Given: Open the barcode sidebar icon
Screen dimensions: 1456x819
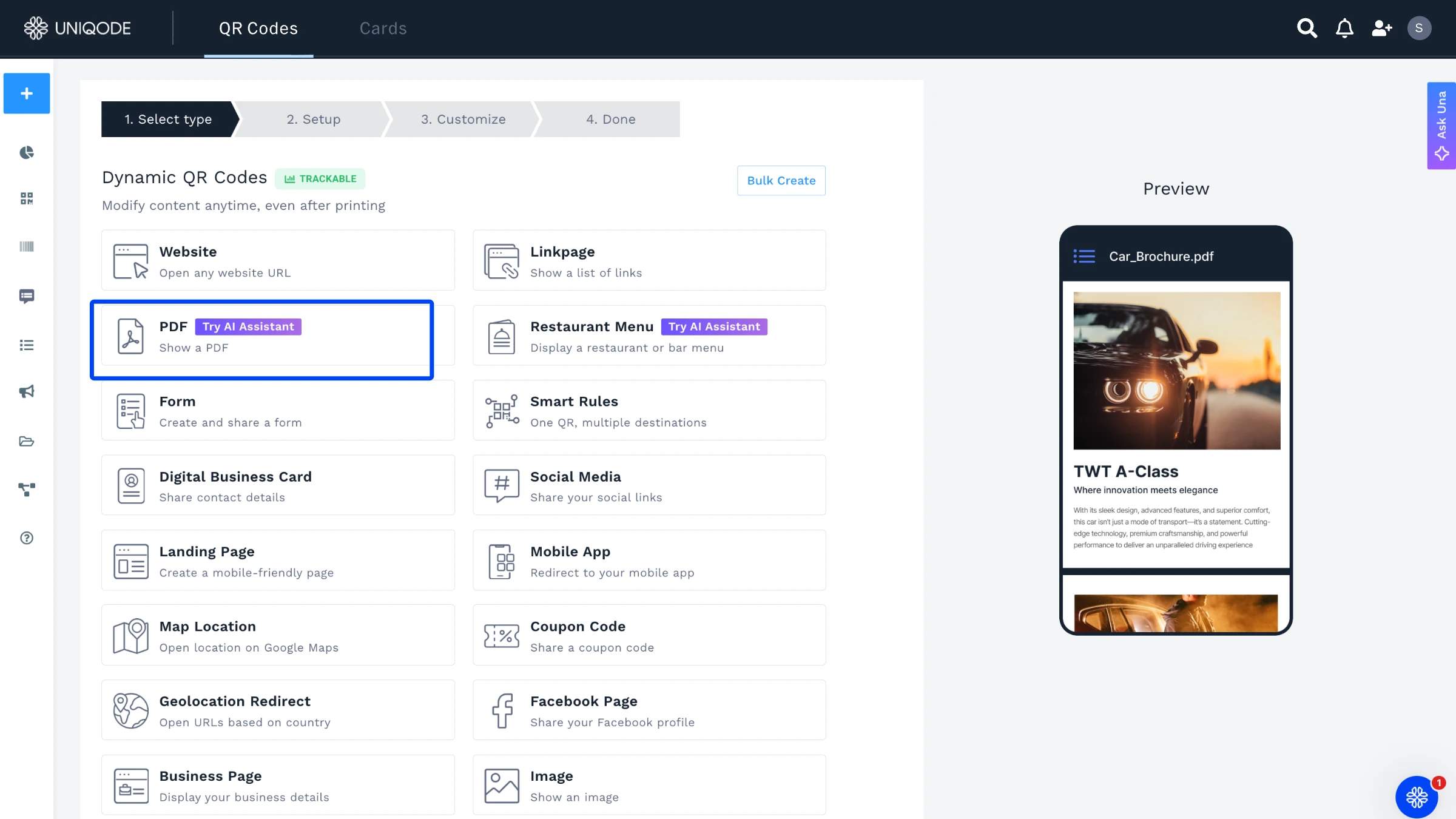Looking at the screenshot, I should (27, 246).
